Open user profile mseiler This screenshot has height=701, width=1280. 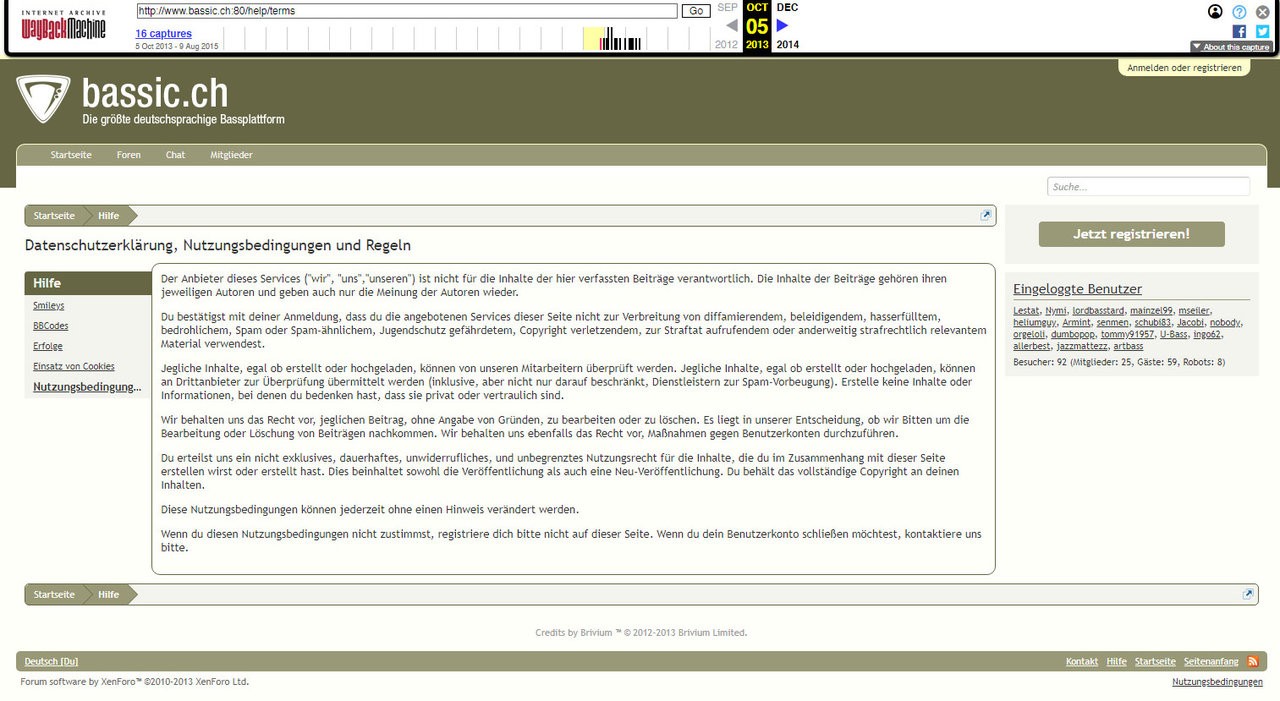(1194, 311)
